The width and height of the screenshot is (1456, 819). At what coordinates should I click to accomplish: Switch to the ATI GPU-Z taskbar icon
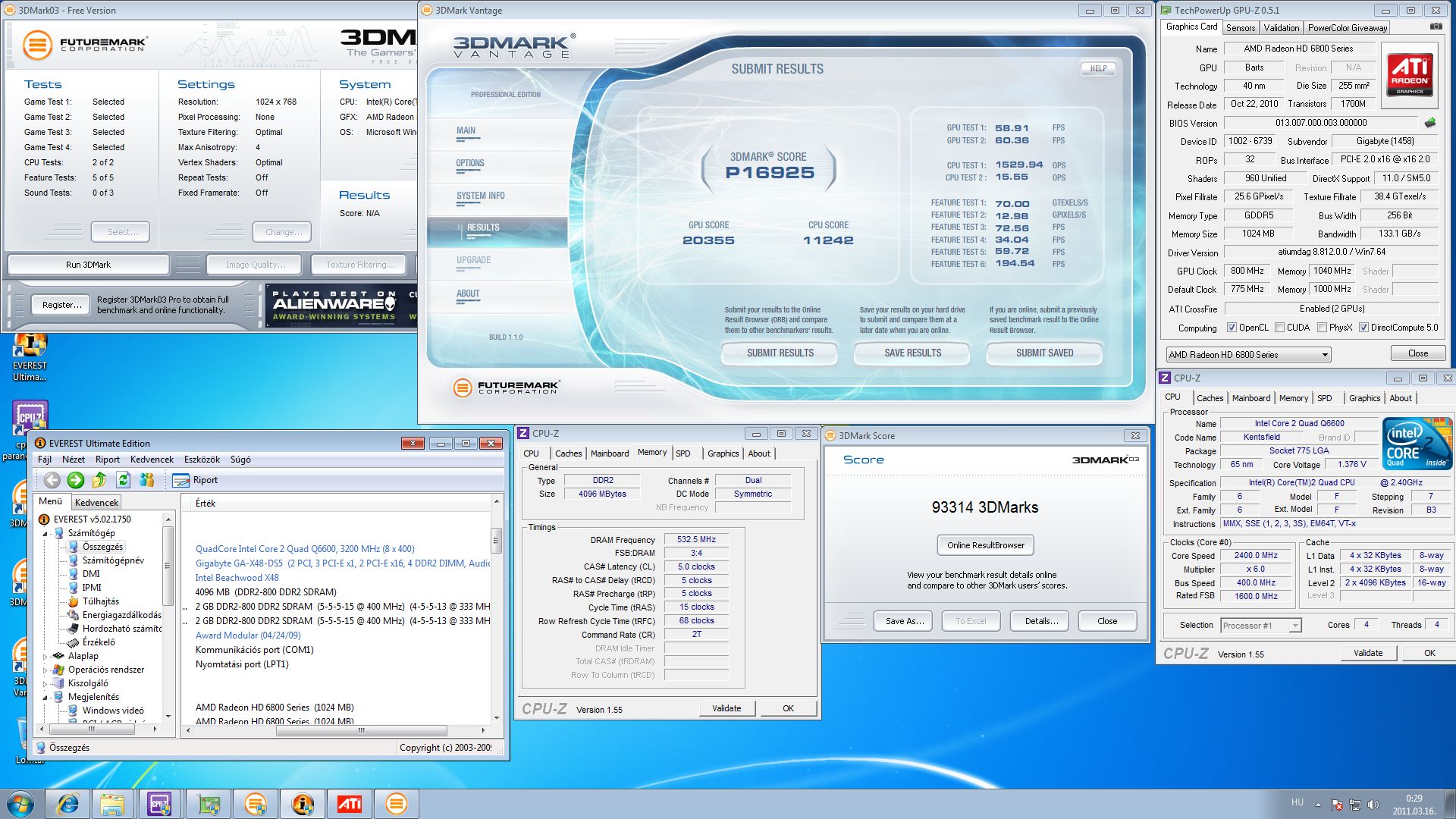(x=350, y=804)
